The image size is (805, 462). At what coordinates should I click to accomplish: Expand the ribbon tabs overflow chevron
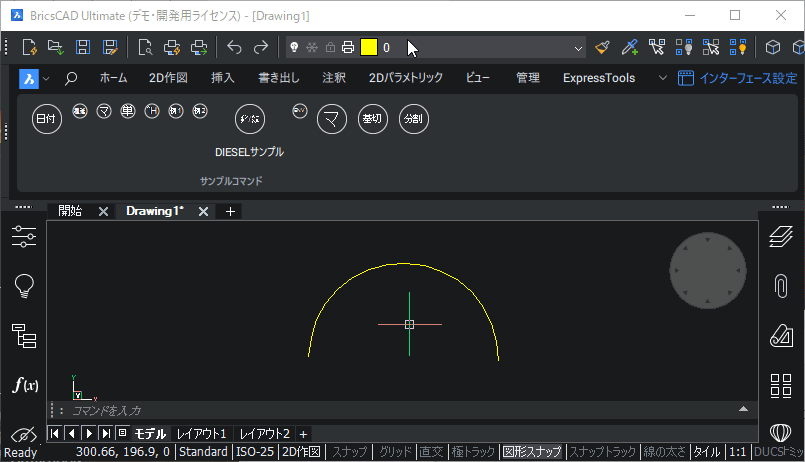pyautogui.click(x=662, y=78)
